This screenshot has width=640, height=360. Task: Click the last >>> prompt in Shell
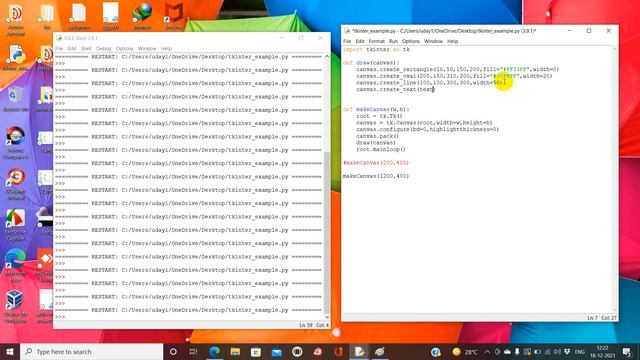click(x=60, y=317)
